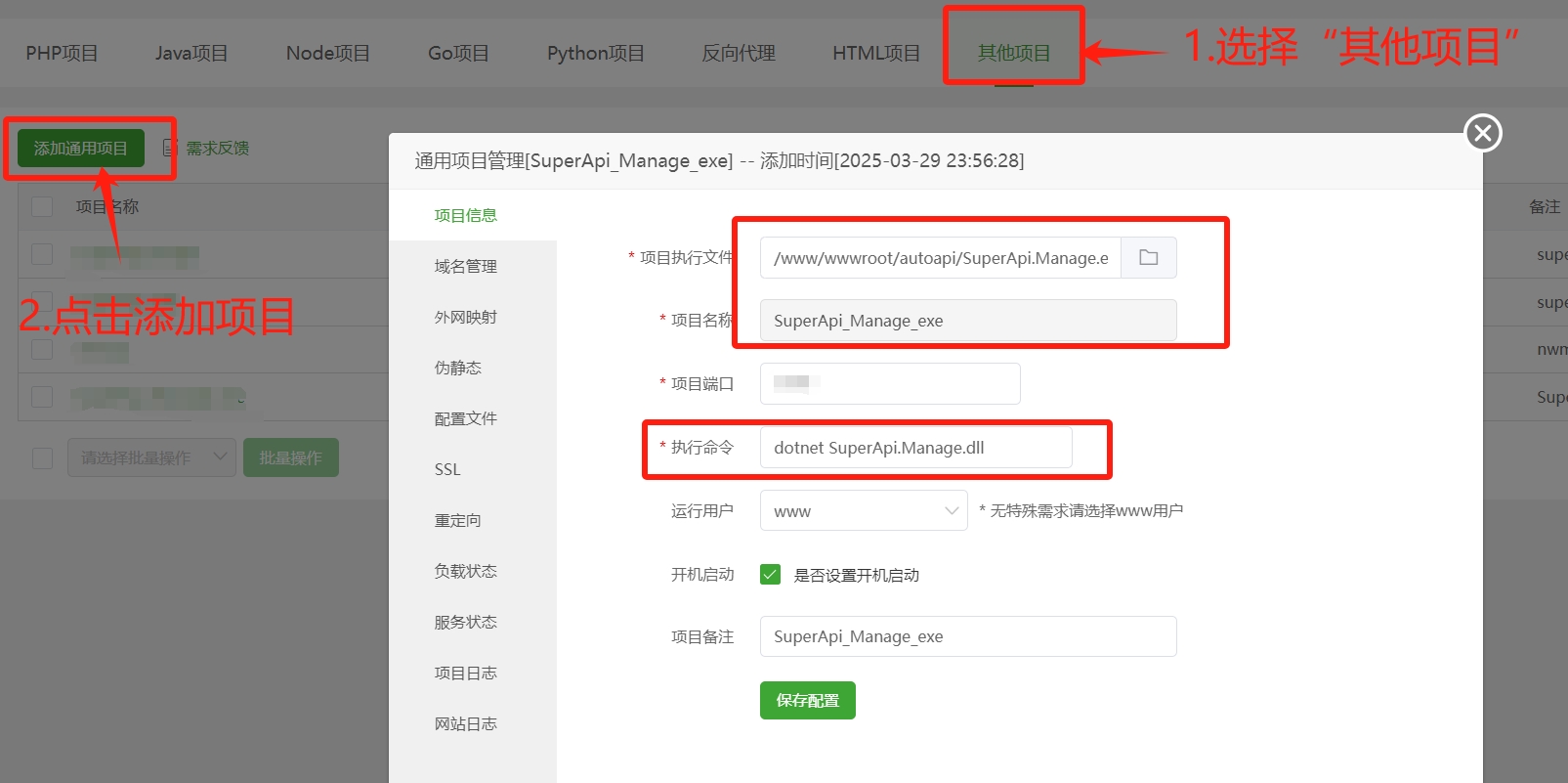Switch to the Go项目 tab

[458, 53]
